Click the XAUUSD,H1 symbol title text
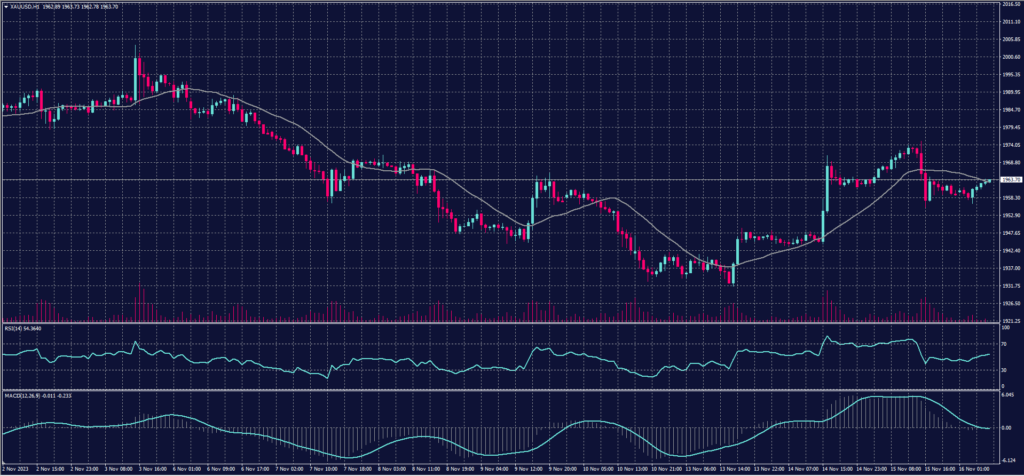 (25, 4)
